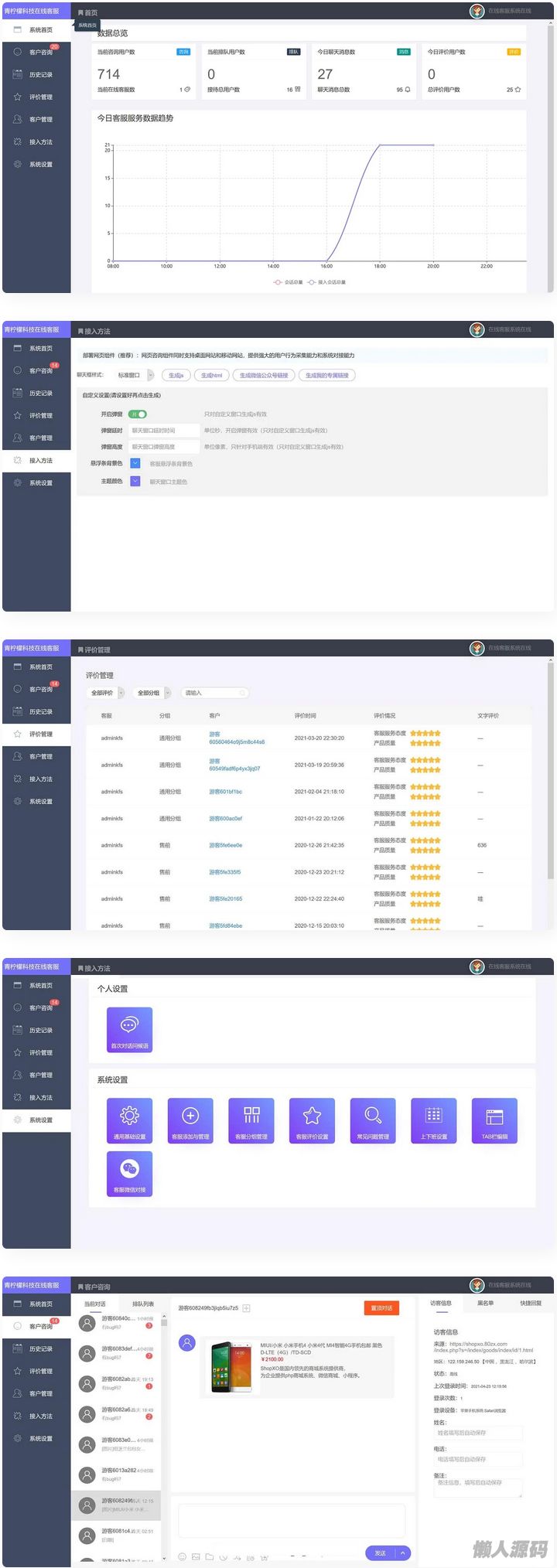The height and width of the screenshot is (1568, 557).
Task: Switch to 黑名单 tab
Action: point(486,1303)
